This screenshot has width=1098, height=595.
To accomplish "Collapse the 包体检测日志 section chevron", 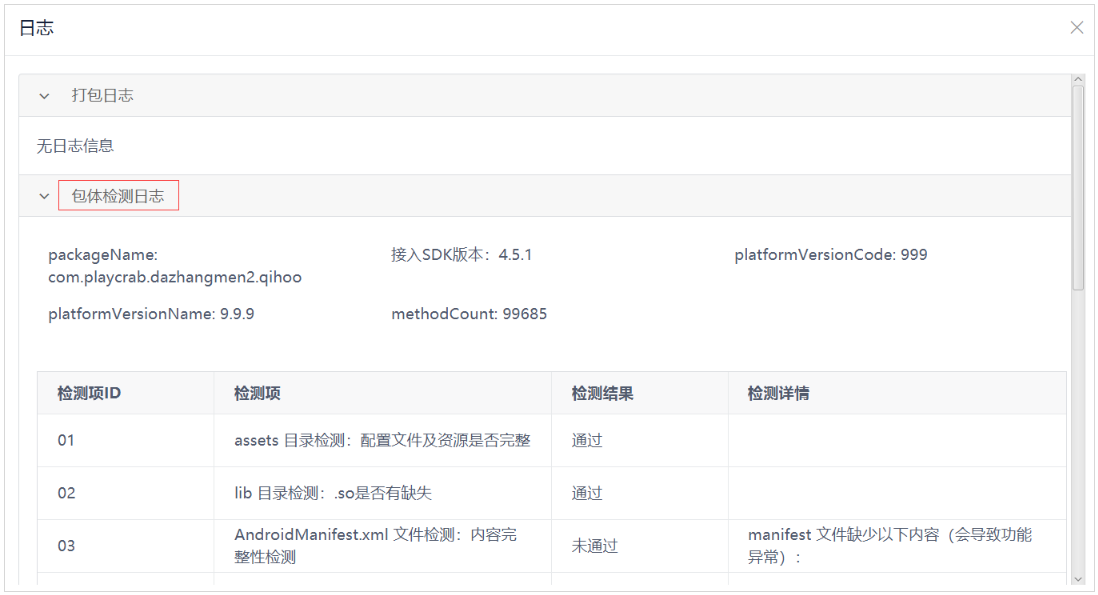I will click(44, 196).
